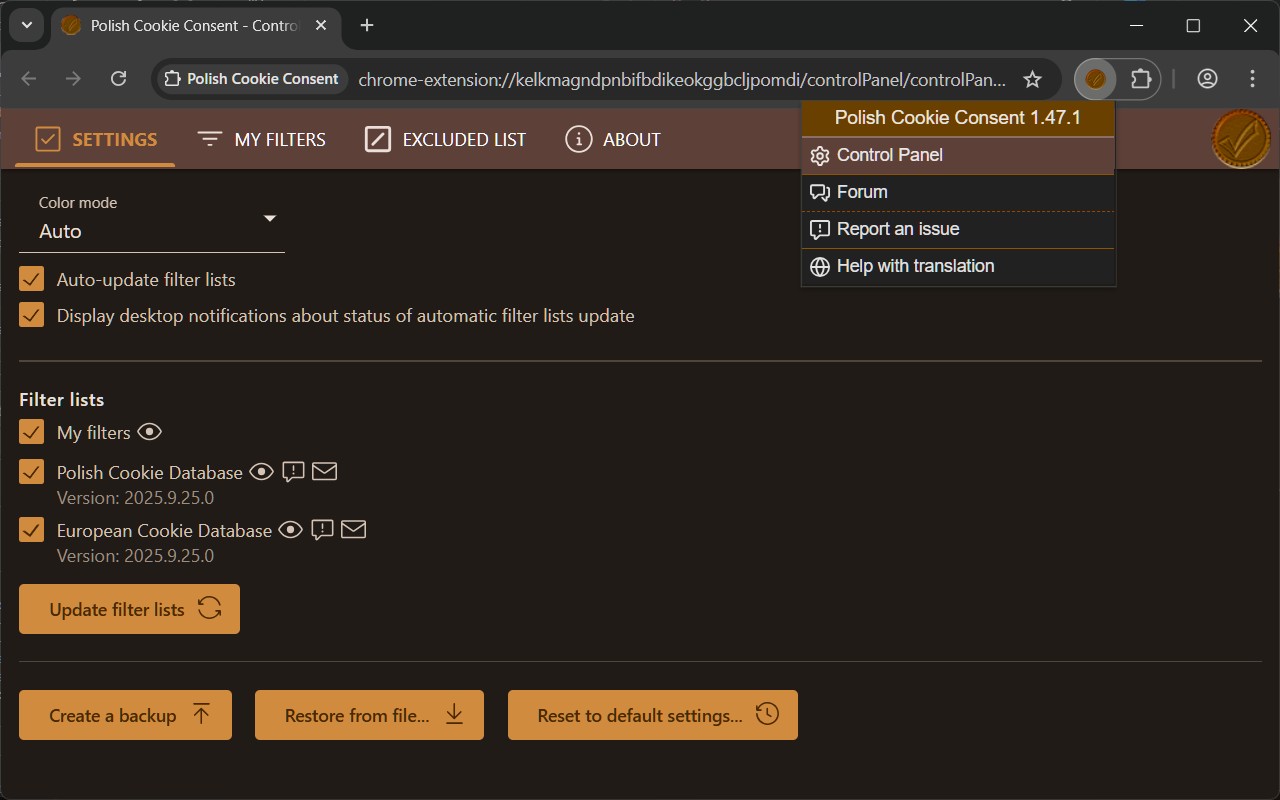This screenshot has width=1280, height=800.
Task: View Polish Cookie Database list eye icon
Action: coord(261,472)
